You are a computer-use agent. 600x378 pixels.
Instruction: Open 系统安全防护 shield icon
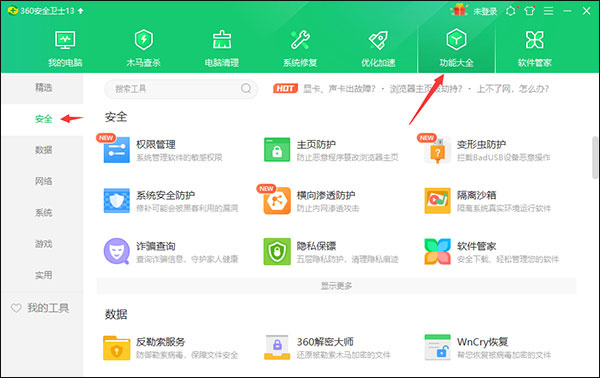(116, 200)
